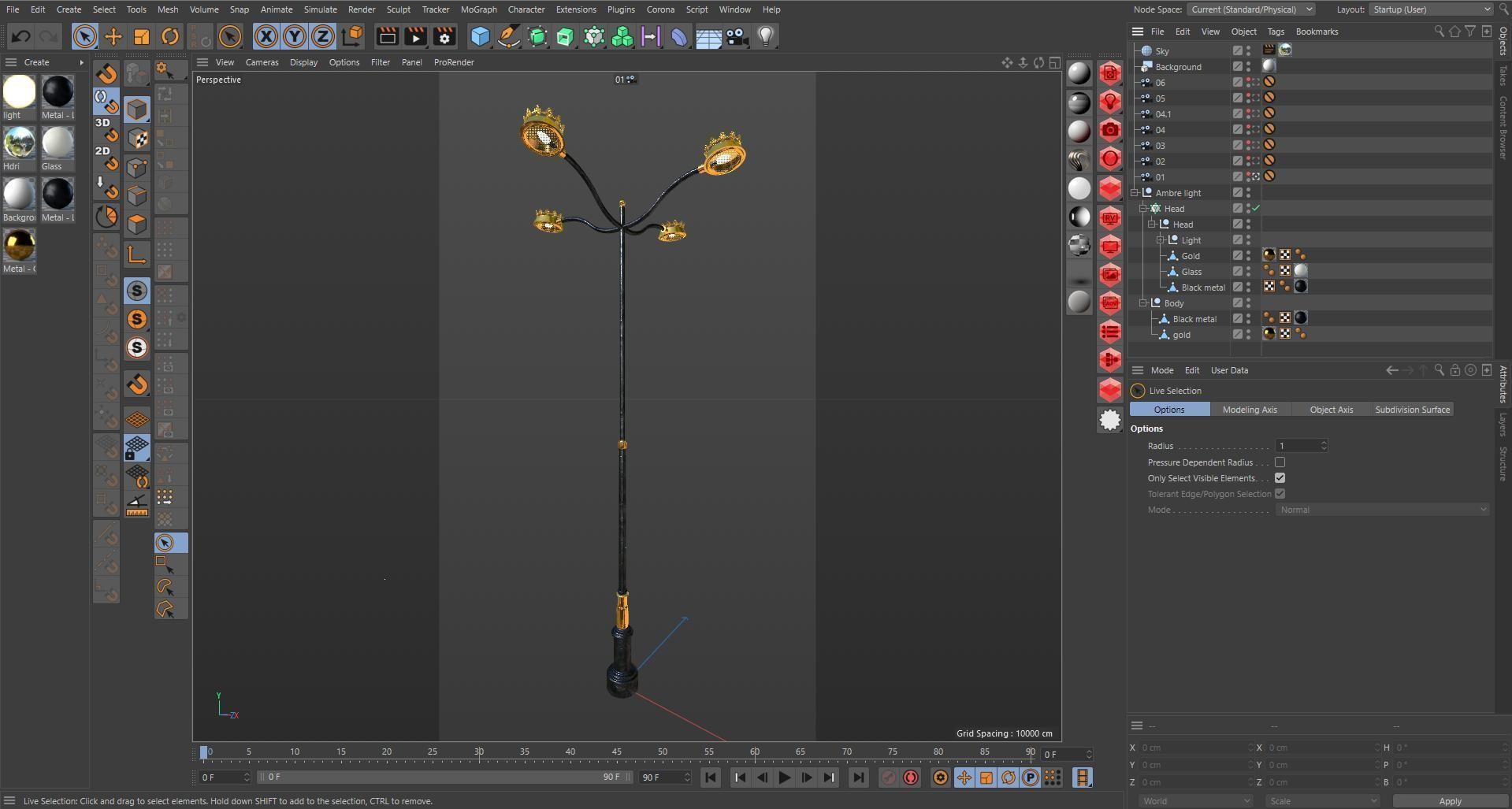Open Bookmarks in Object Manager
The width and height of the screenshot is (1512, 809).
(1317, 32)
